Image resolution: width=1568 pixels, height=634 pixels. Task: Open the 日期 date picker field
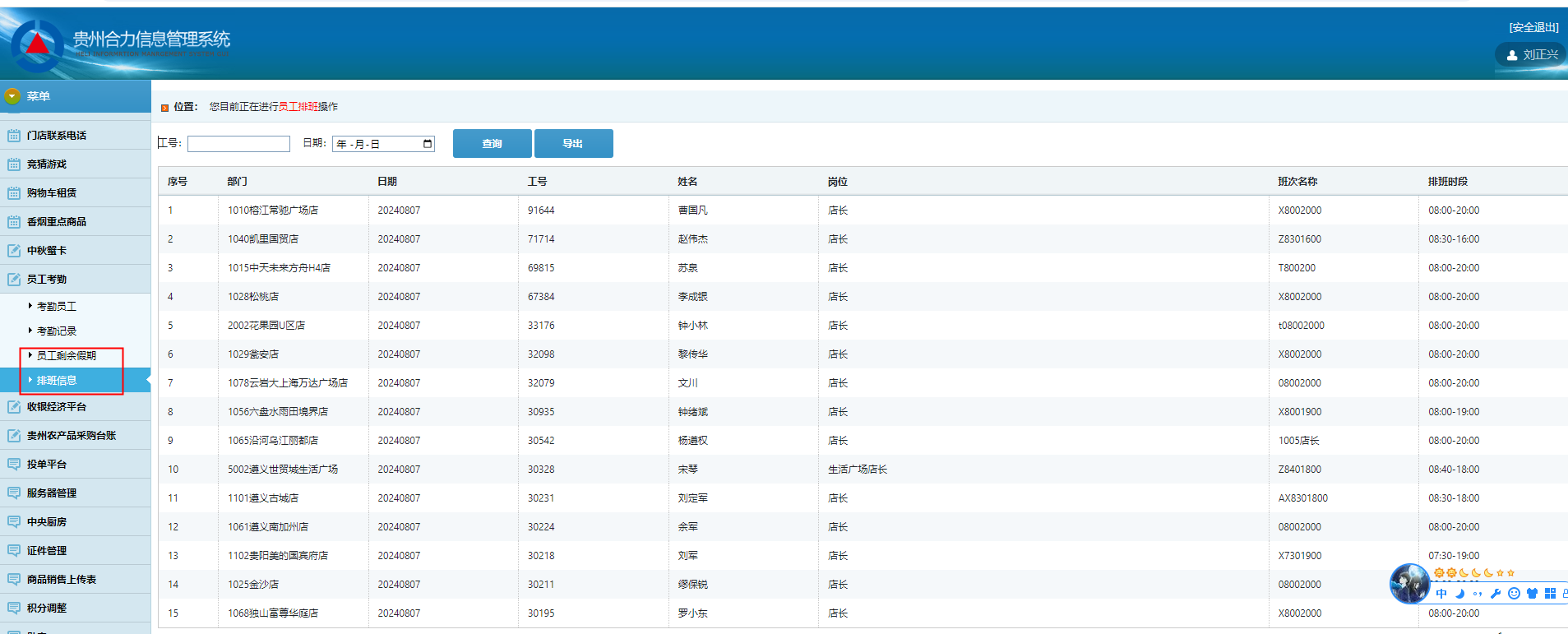click(x=377, y=144)
